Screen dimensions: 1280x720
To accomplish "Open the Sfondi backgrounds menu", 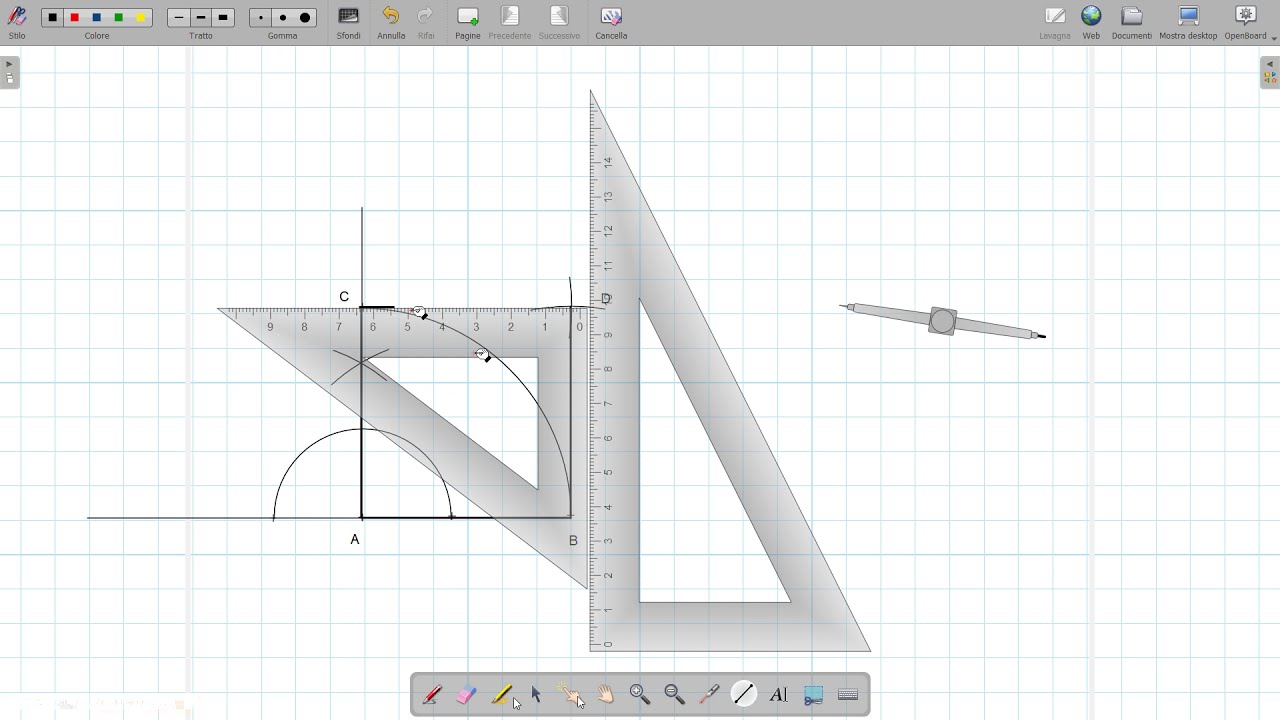I will pos(348,22).
